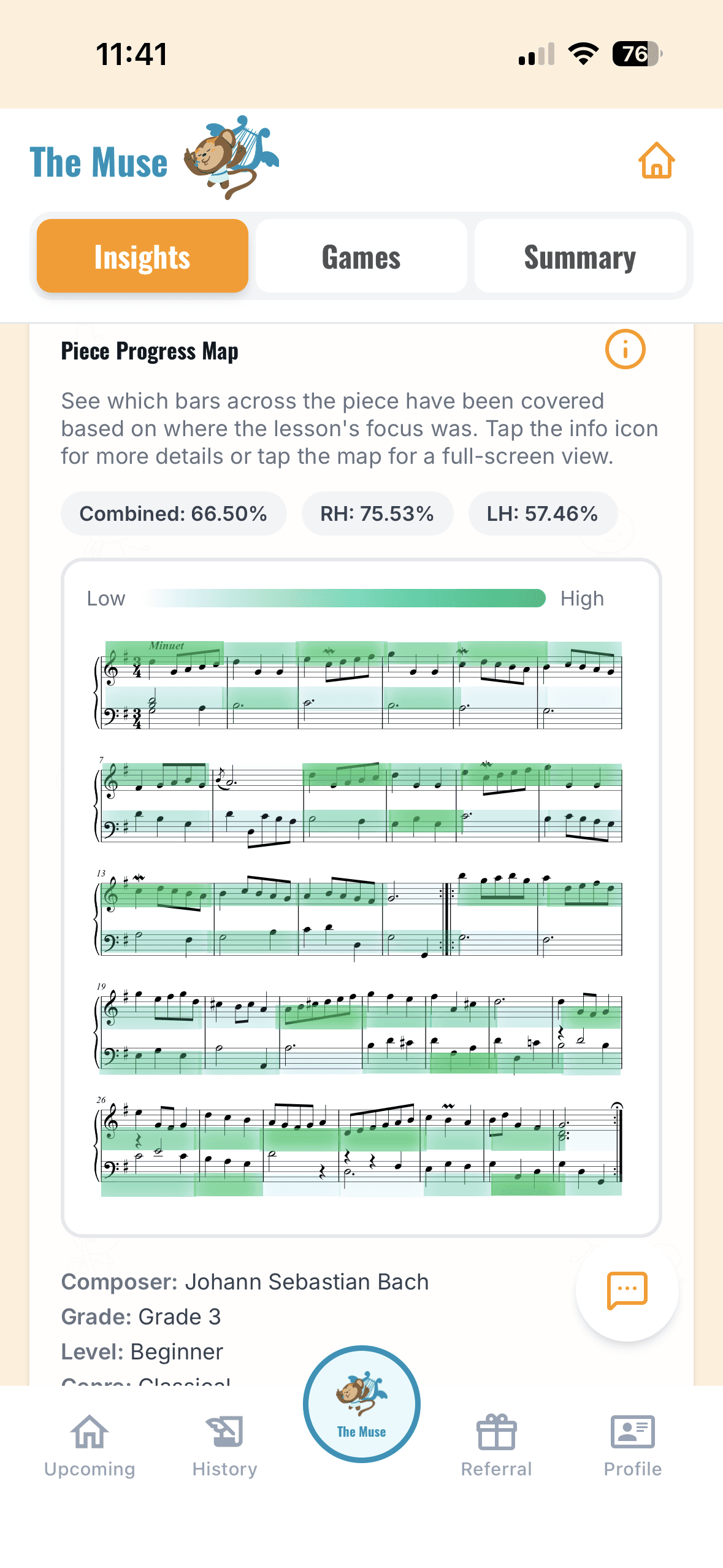Select the LH: 57.46% chip
Screen dimensions: 723x1568
543,513
